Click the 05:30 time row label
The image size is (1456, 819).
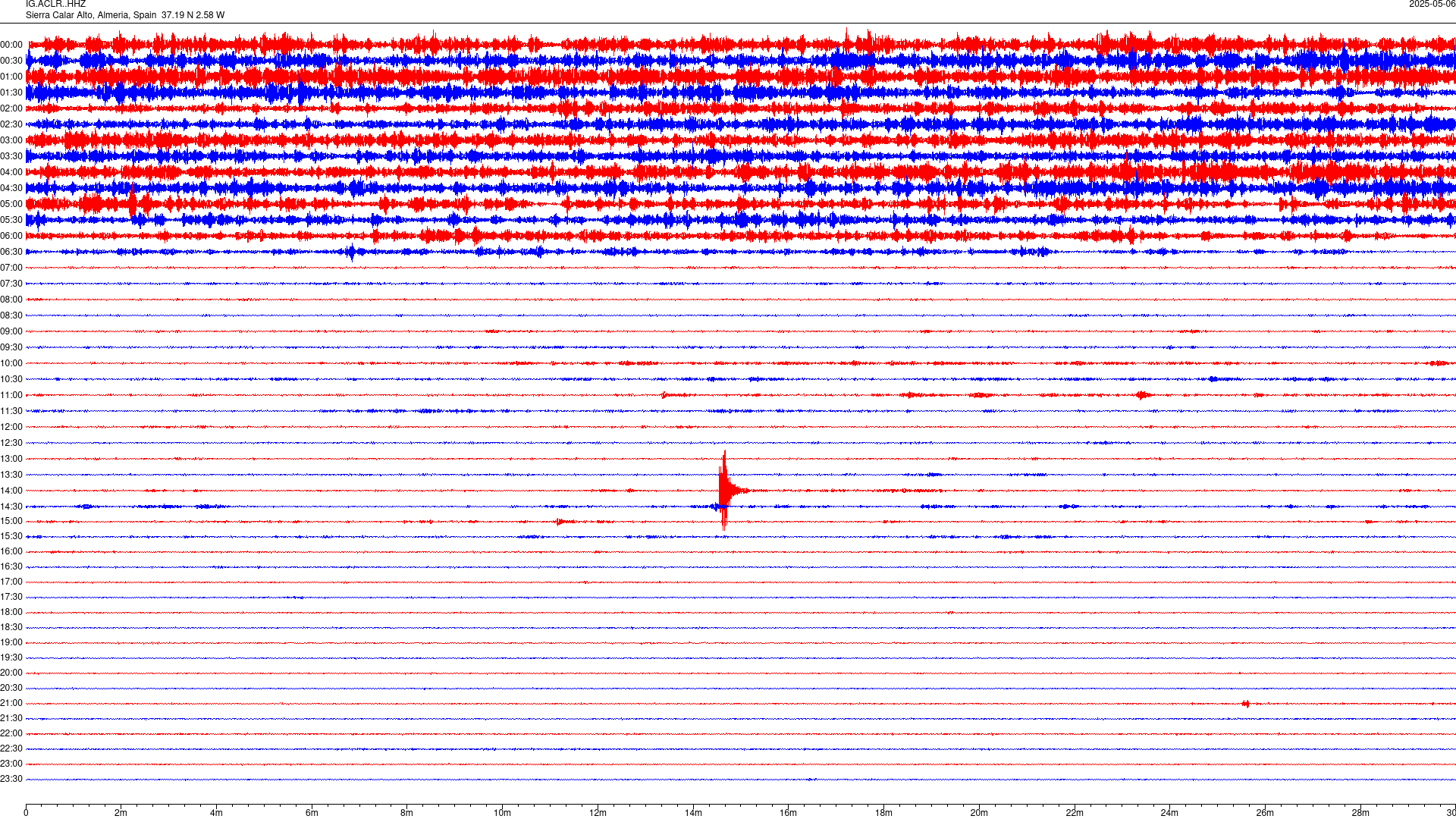click(11, 221)
